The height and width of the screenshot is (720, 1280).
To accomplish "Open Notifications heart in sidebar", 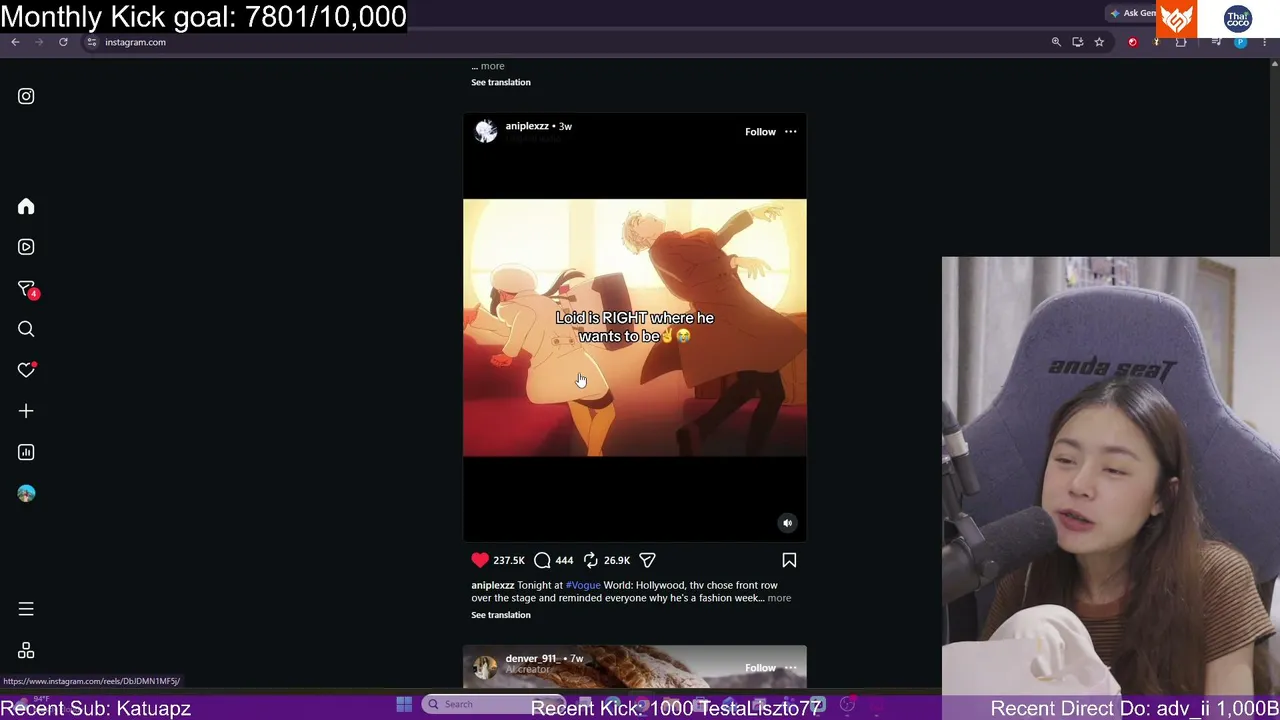I will tap(27, 370).
